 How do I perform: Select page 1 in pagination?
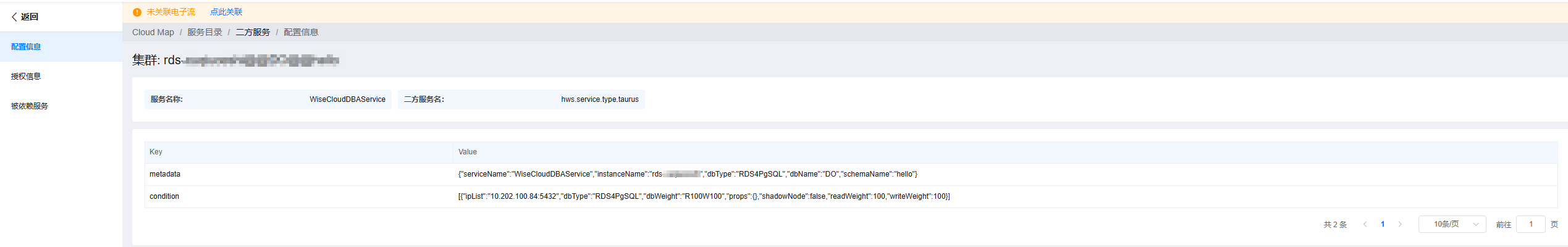(x=1383, y=224)
